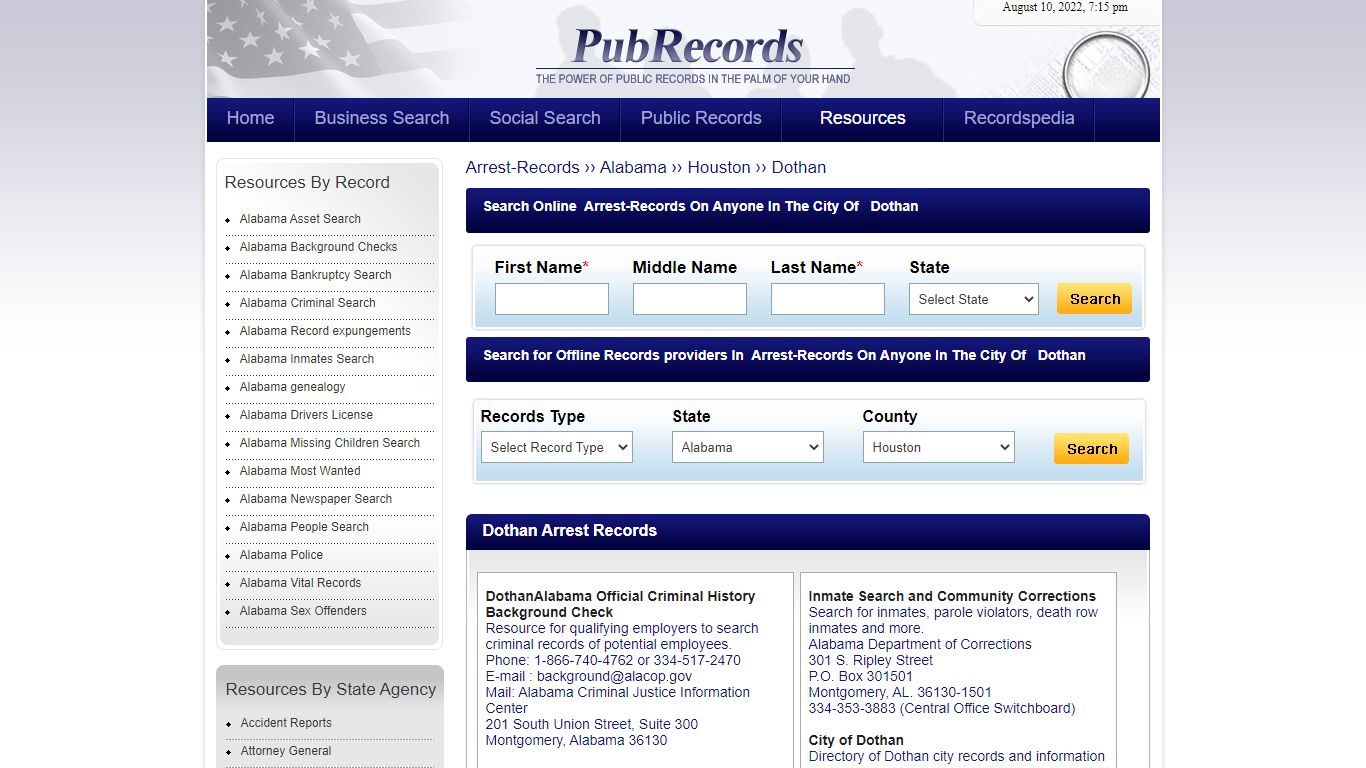Screen dimensions: 1366x768
Task: Open the County dropdown showing Houston
Action: pos(938,447)
